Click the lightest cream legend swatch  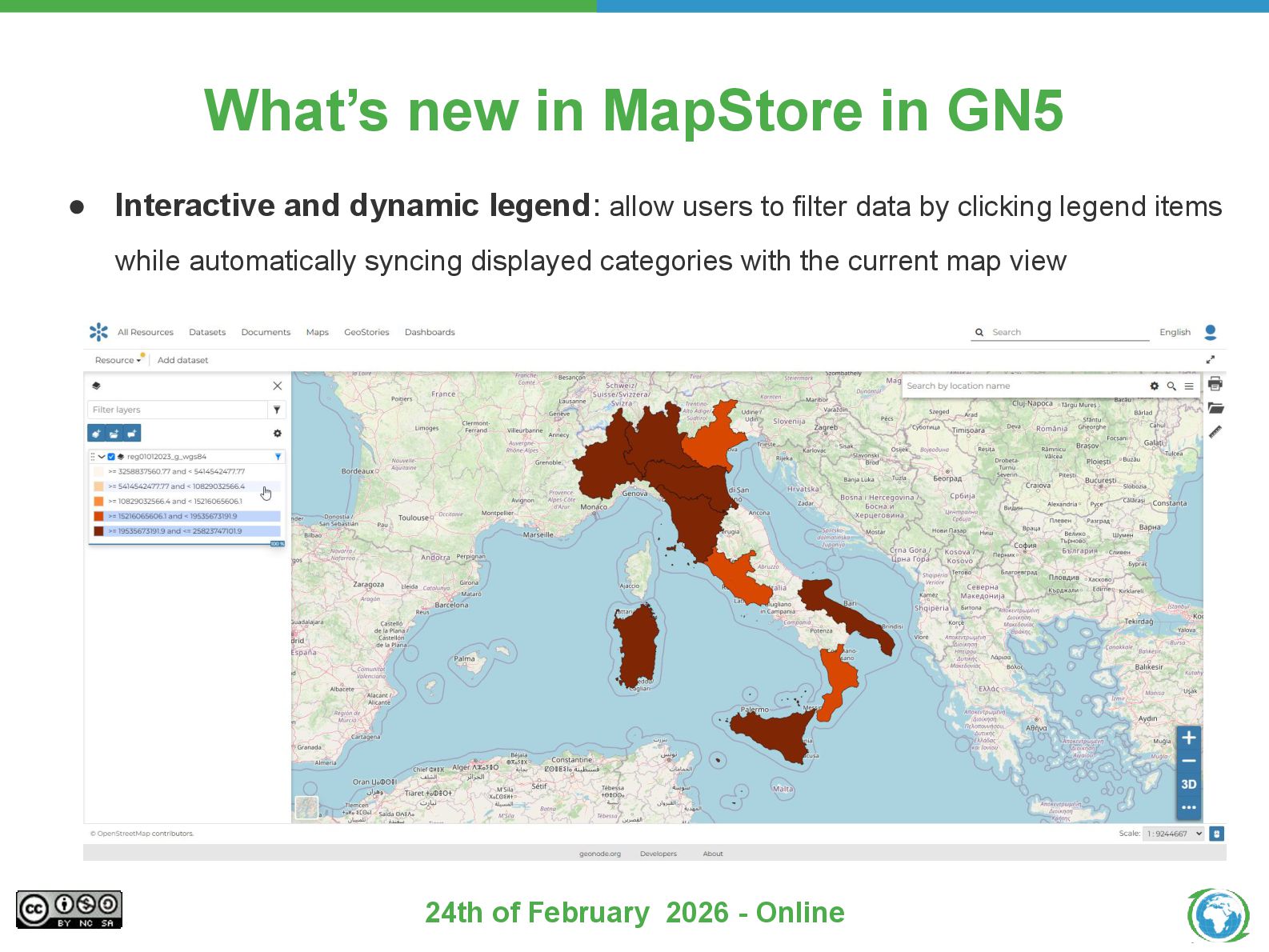pos(98,472)
